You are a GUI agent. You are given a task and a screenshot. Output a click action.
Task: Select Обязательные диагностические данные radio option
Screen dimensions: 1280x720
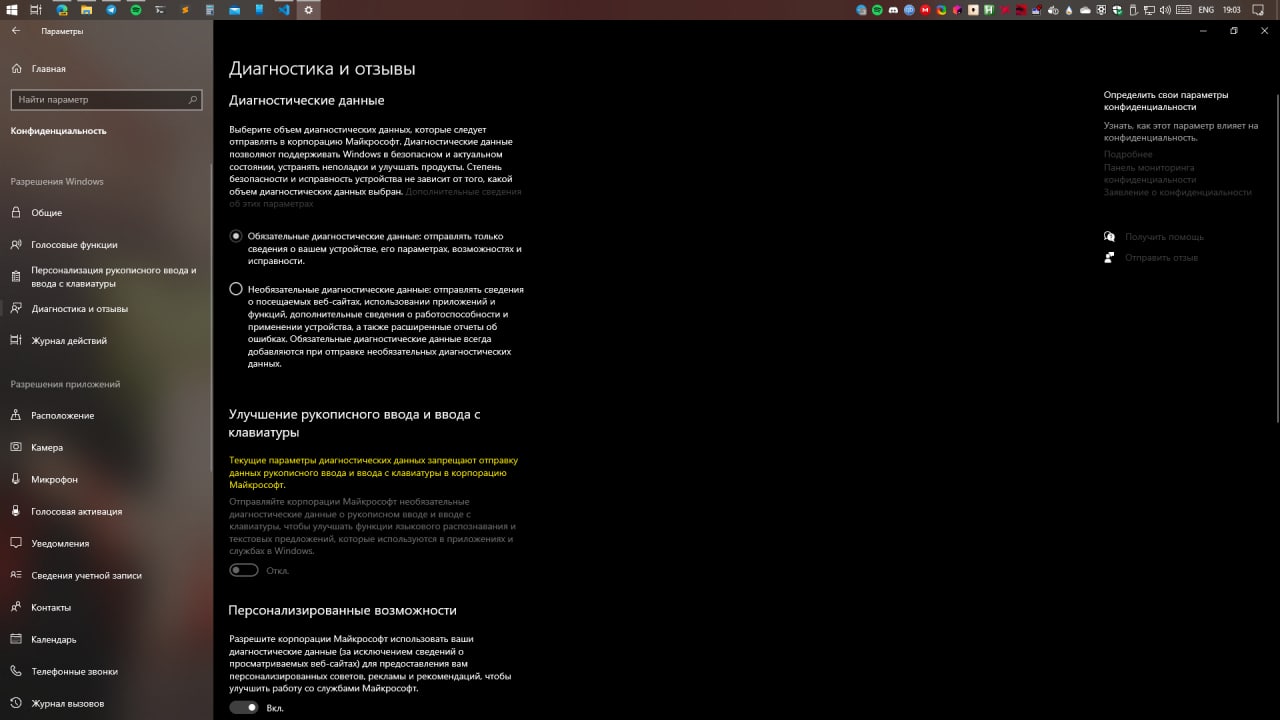click(x=236, y=236)
